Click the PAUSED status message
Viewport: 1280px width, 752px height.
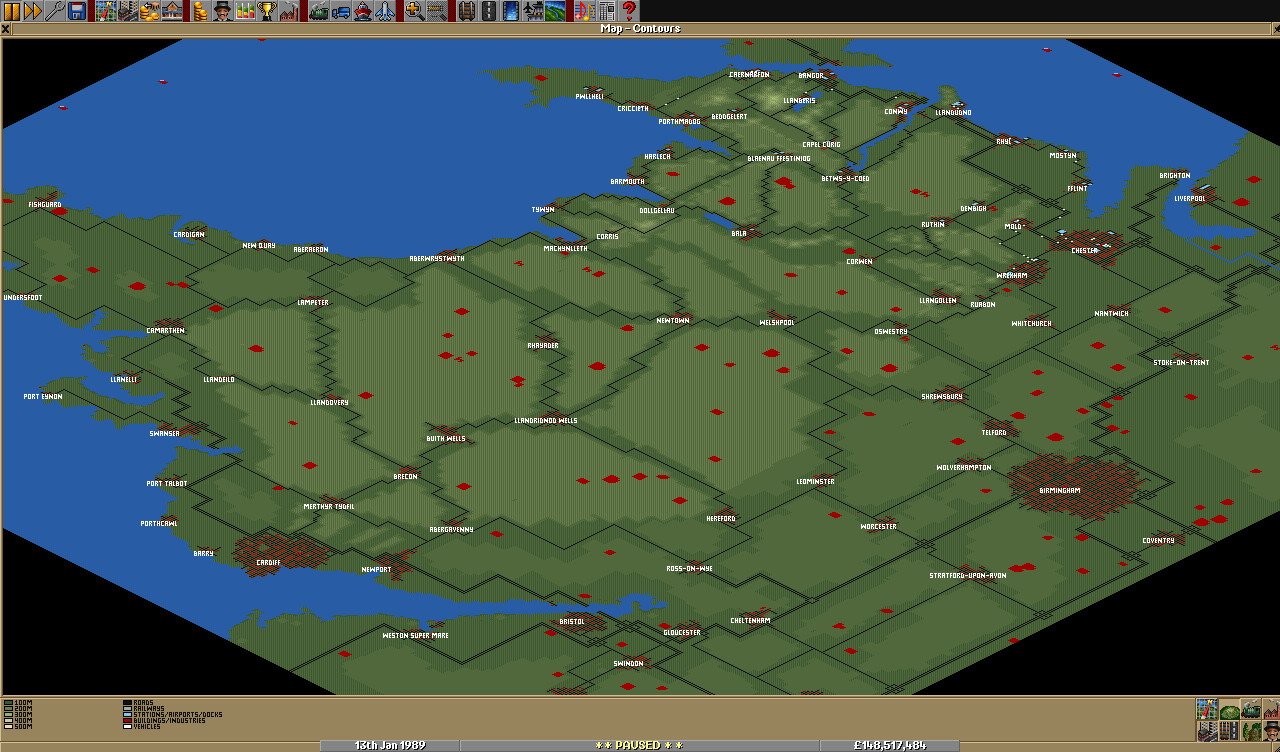(x=639, y=745)
